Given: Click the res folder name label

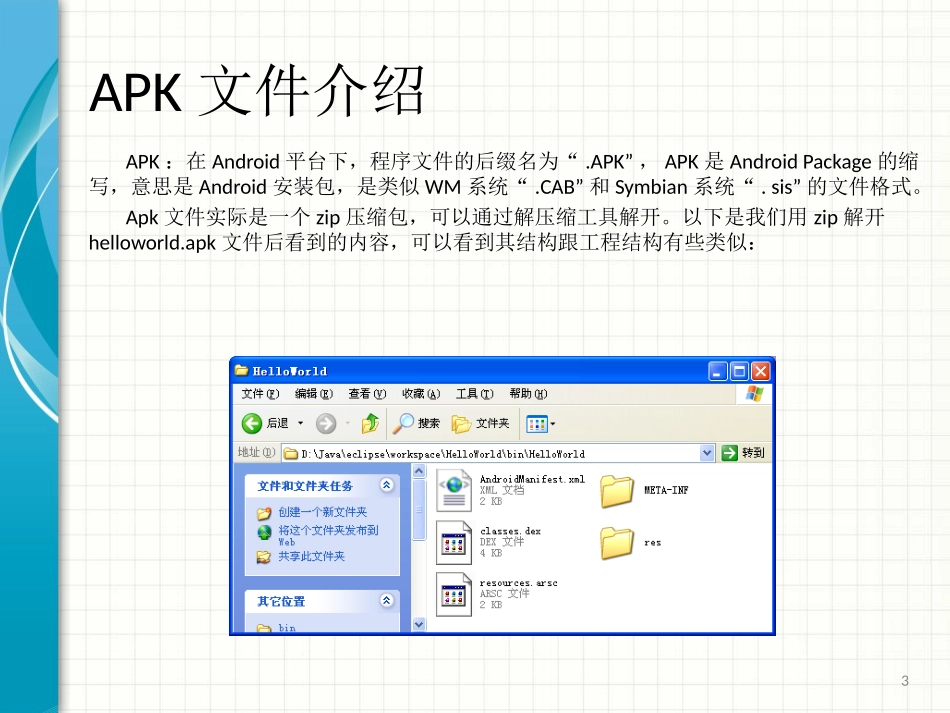Looking at the screenshot, I should [x=653, y=543].
